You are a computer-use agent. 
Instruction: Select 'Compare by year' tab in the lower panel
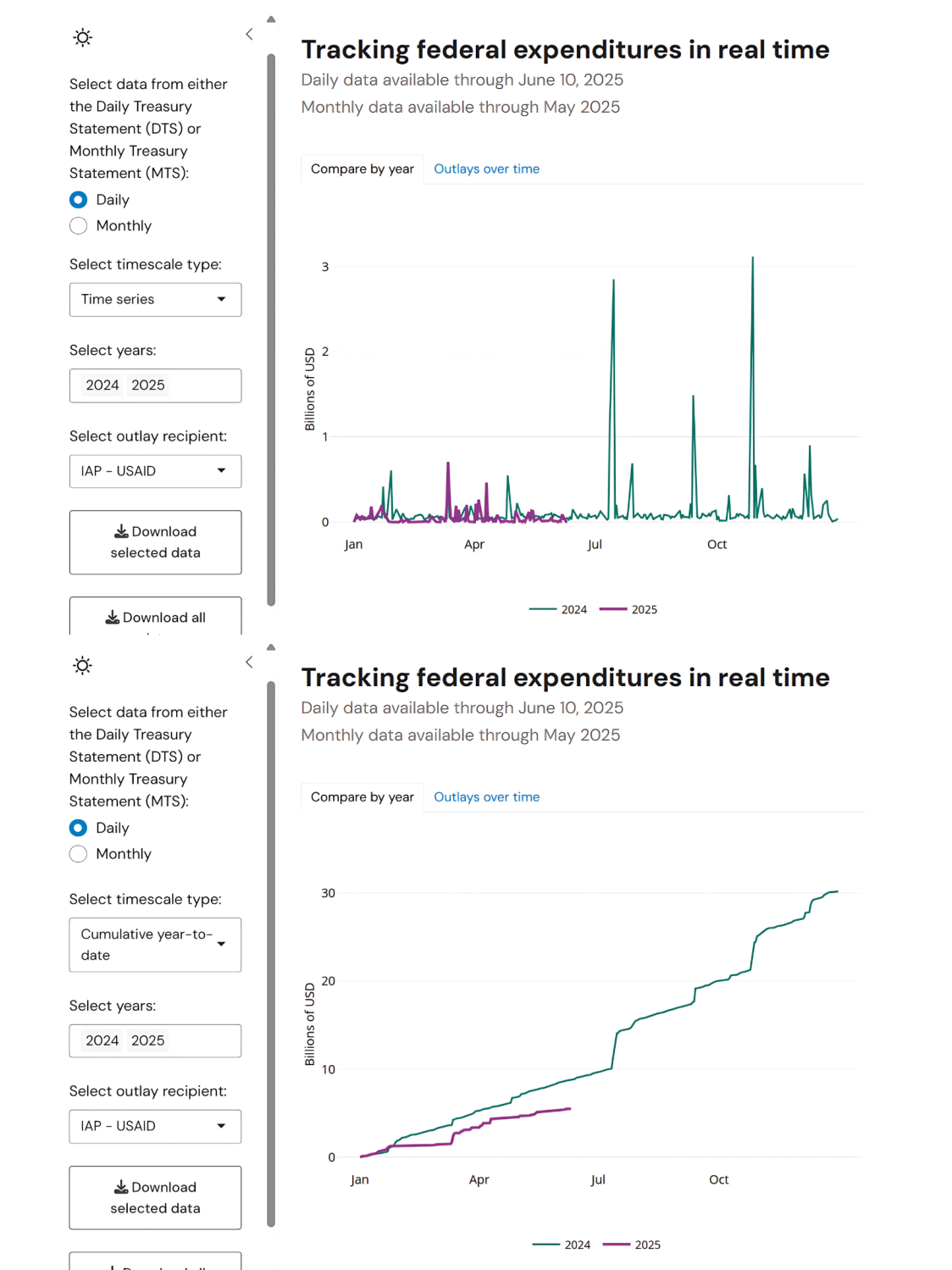click(x=362, y=797)
